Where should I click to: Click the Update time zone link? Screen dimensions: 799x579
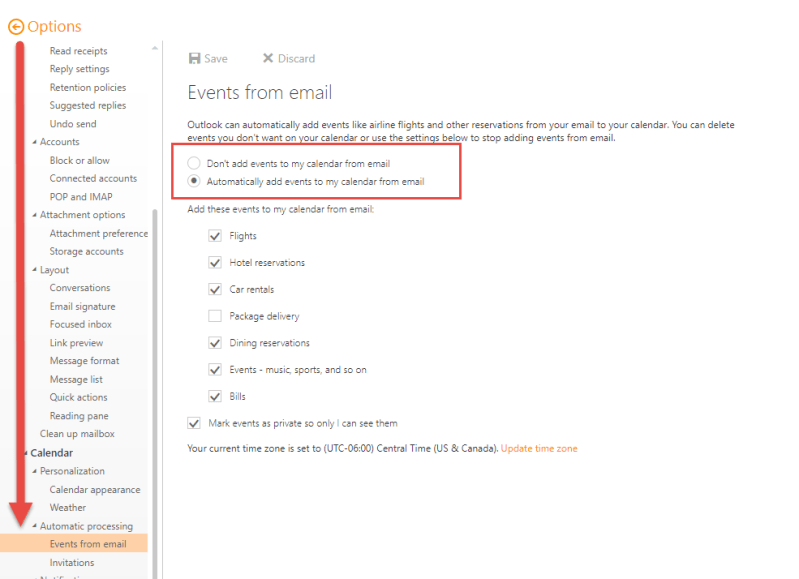pyautogui.click(x=539, y=449)
